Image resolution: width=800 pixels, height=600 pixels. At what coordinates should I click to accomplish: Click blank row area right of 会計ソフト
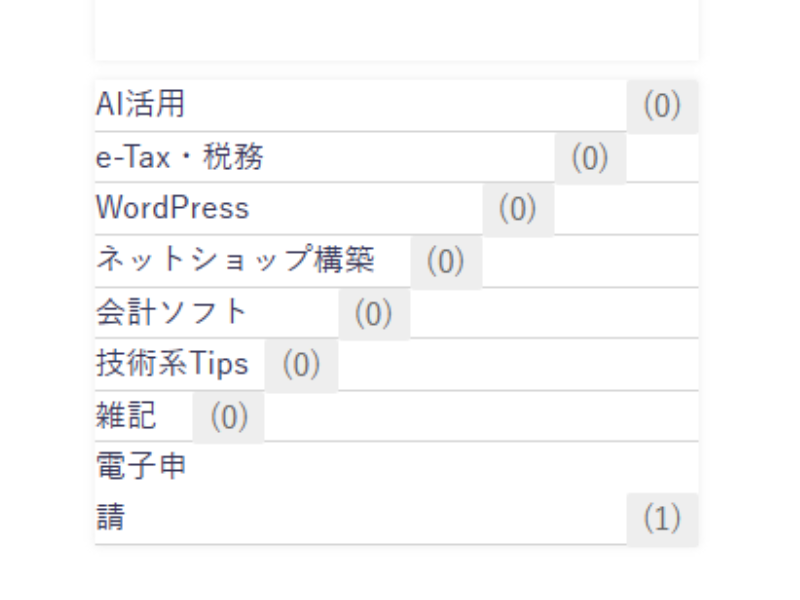pyautogui.click(x=555, y=314)
